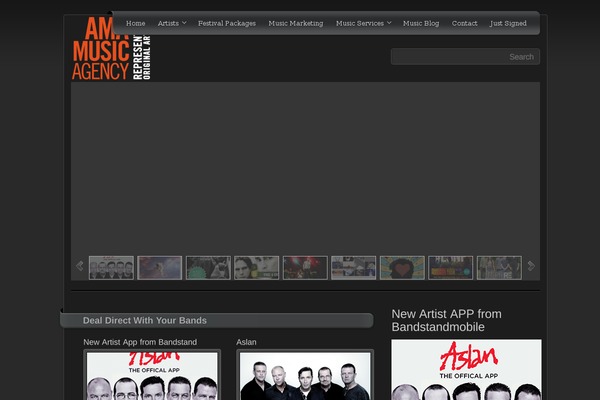The width and height of the screenshot is (600, 400).
Task: Open the Artists menu item
Action: coord(168,23)
